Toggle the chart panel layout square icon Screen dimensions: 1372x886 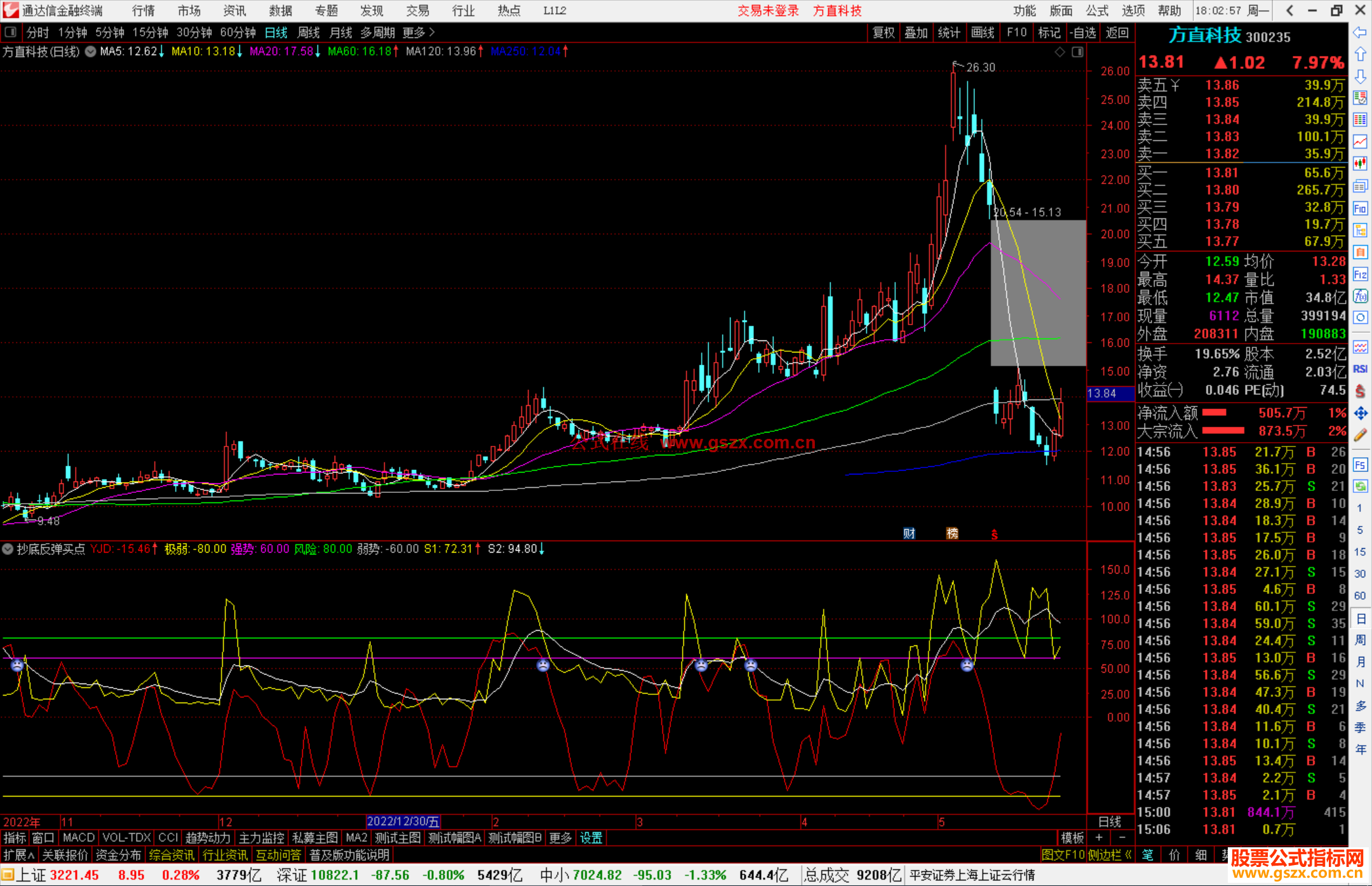[1077, 52]
